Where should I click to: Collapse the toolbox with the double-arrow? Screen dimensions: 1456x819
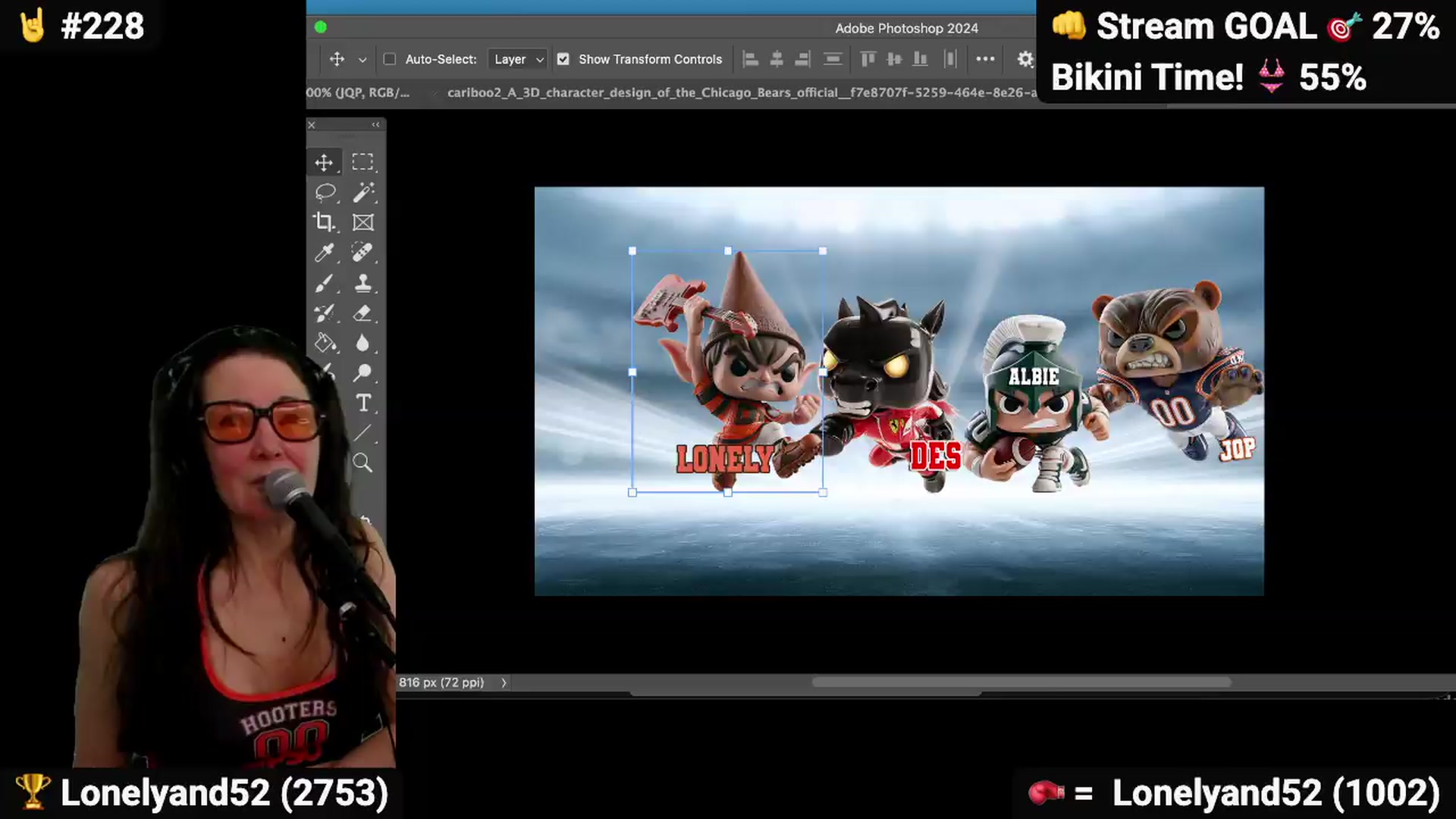click(375, 124)
